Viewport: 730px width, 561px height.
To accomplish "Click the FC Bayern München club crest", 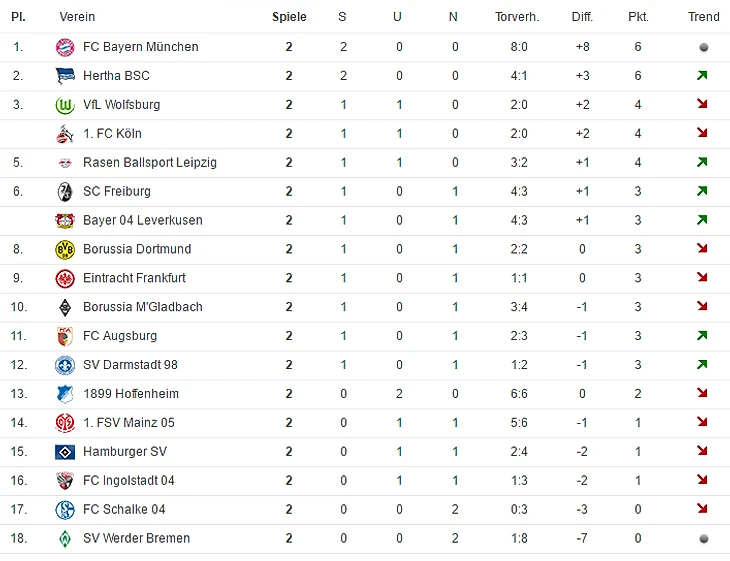I will [65, 47].
